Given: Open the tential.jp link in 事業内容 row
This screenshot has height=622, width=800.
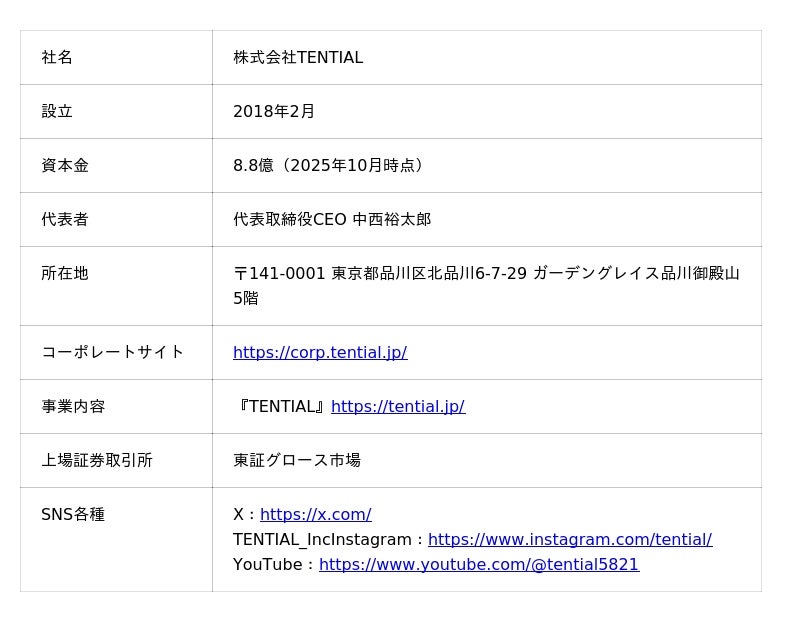Looking at the screenshot, I should coord(398,406).
